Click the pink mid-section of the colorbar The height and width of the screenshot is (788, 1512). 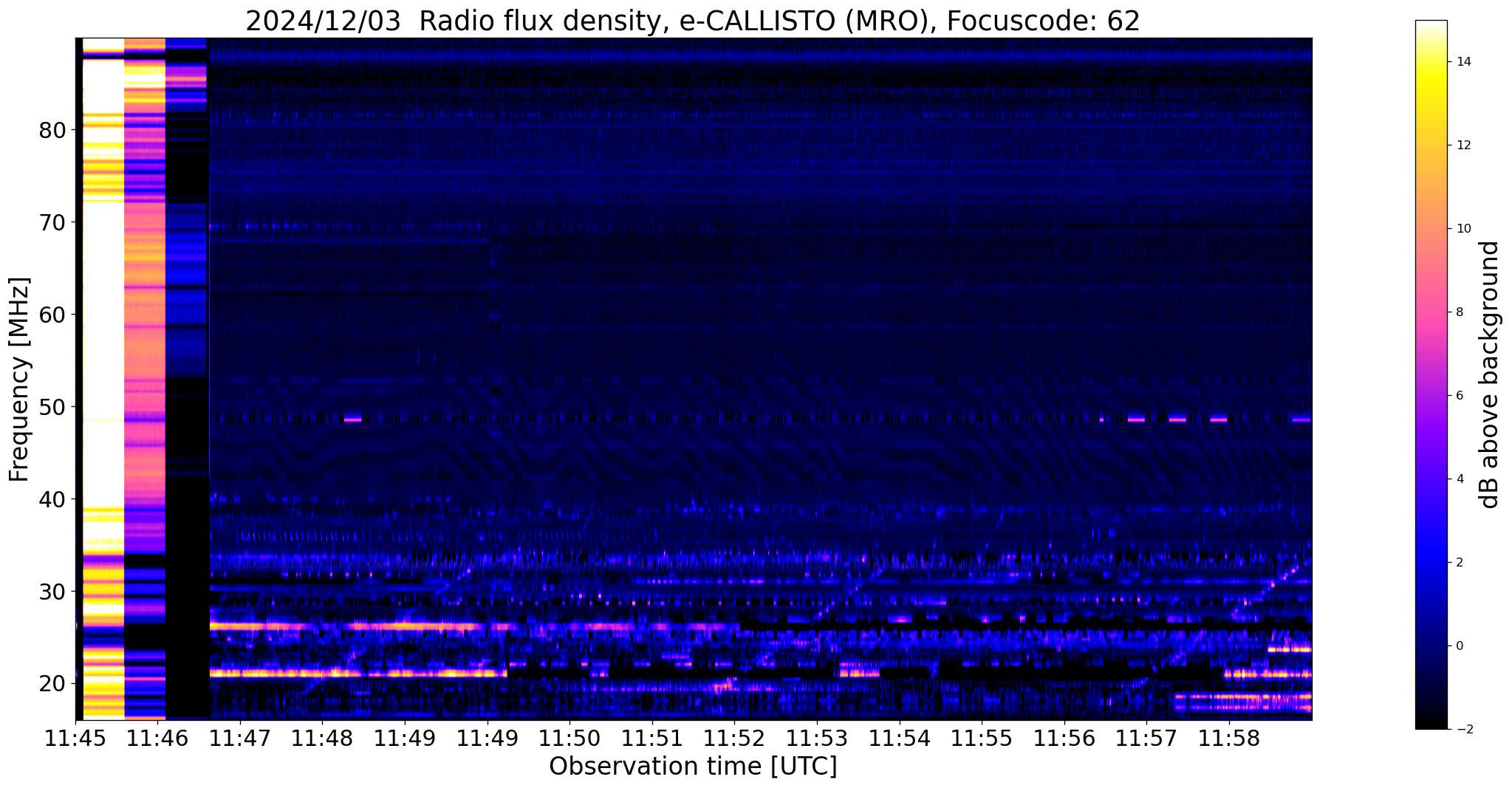[1431, 312]
